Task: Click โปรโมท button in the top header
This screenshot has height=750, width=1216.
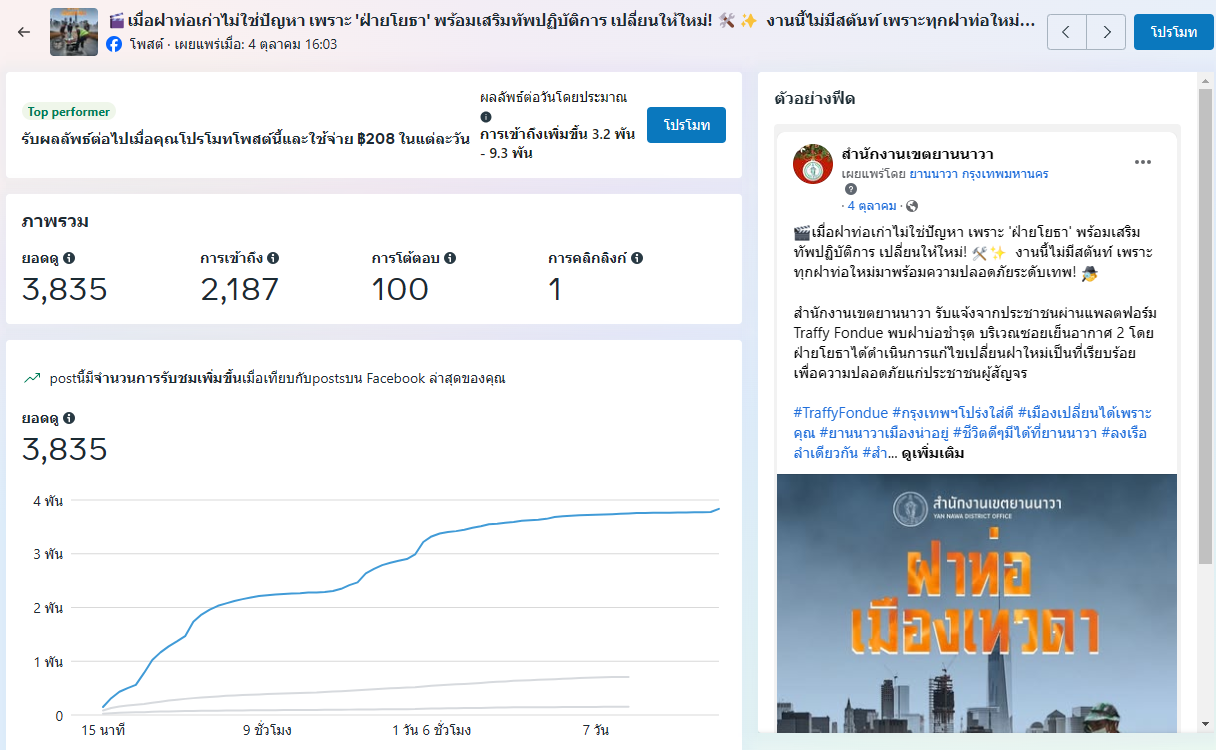Action: tap(1173, 32)
